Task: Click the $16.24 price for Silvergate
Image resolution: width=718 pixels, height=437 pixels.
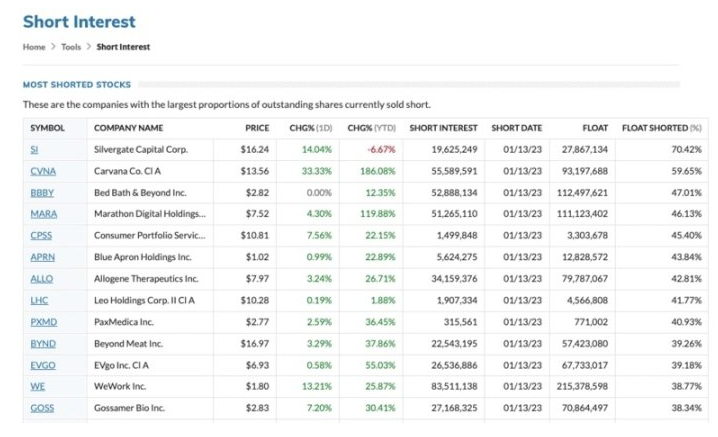Action: (255, 149)
